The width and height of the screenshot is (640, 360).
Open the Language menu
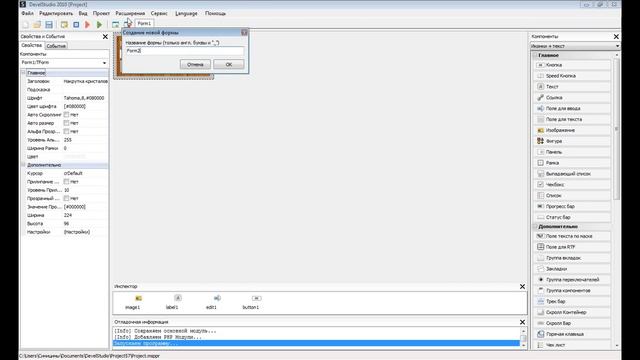pos(186,13)
